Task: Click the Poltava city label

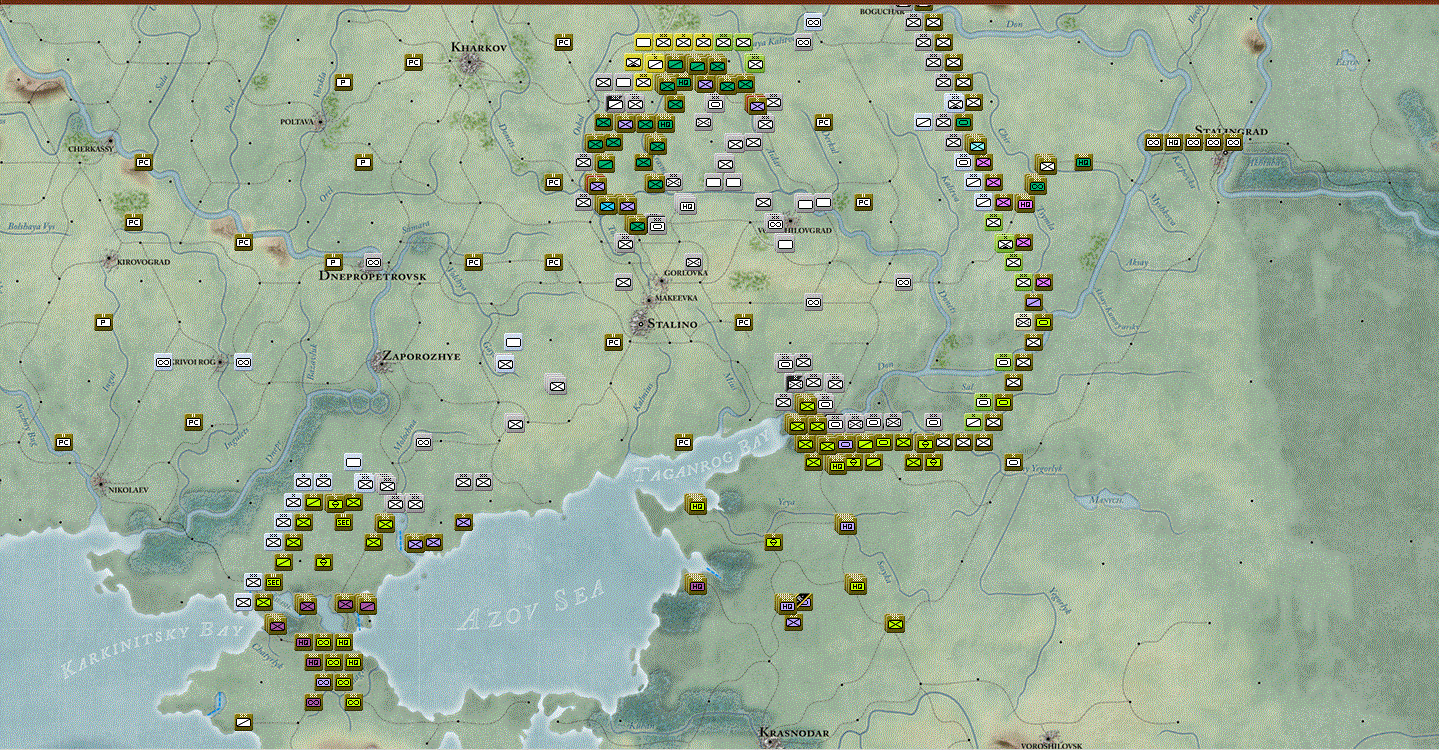Action: point(297,121)
